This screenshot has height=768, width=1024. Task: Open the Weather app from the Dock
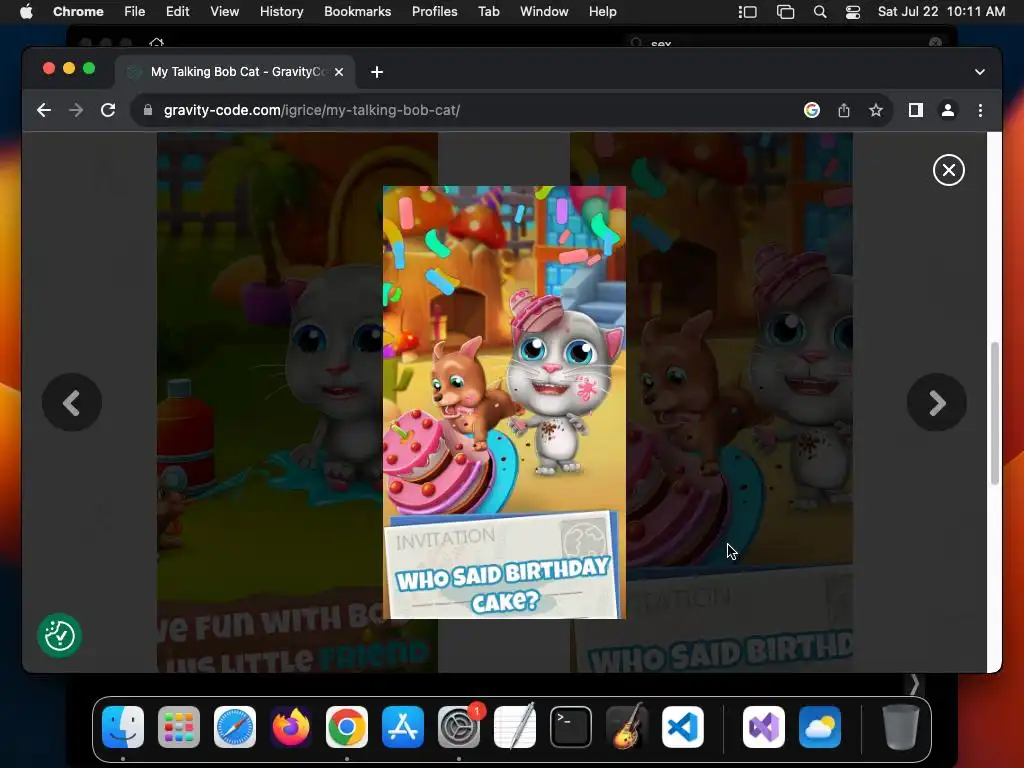click(820, 727)
